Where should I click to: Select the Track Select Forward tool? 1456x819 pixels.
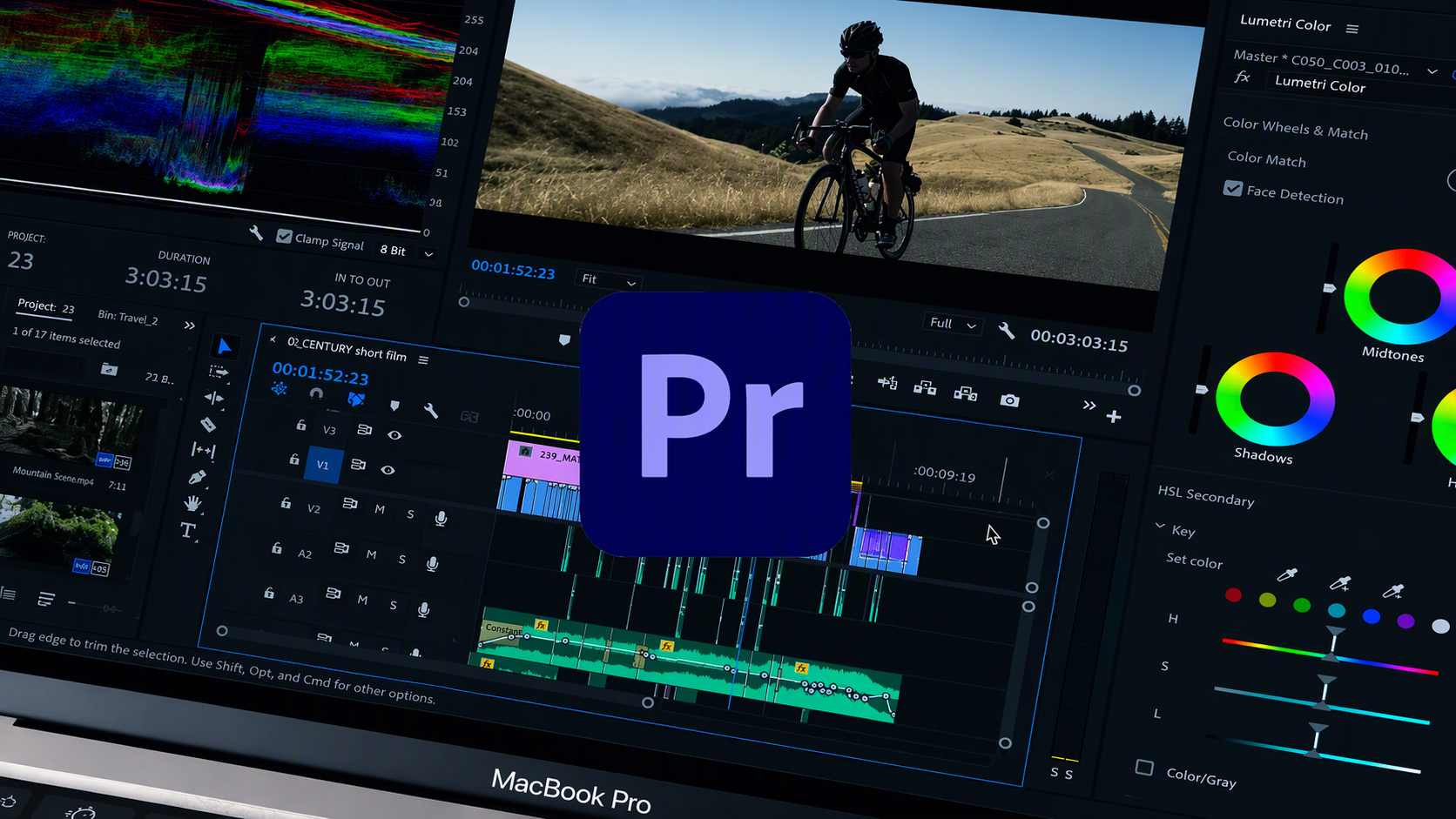tap(219, 372)
